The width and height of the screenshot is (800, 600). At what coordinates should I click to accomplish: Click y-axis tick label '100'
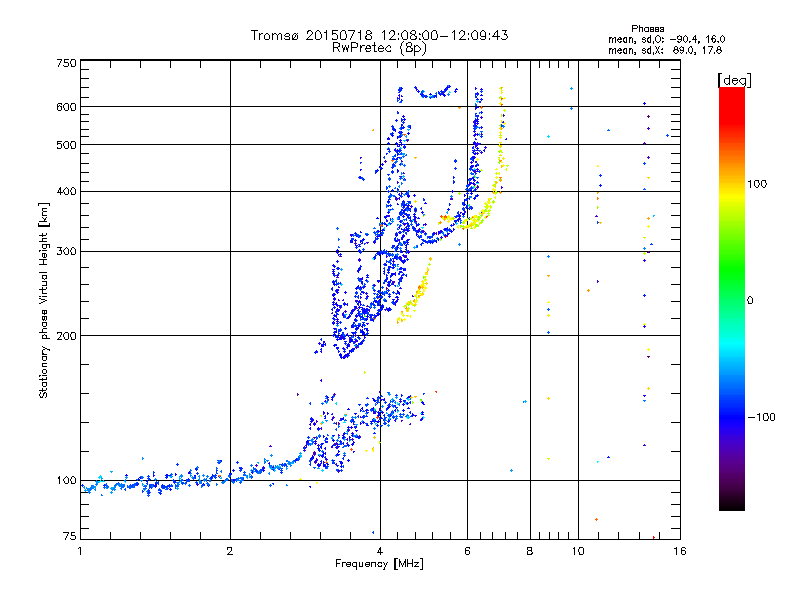[66, 481]
